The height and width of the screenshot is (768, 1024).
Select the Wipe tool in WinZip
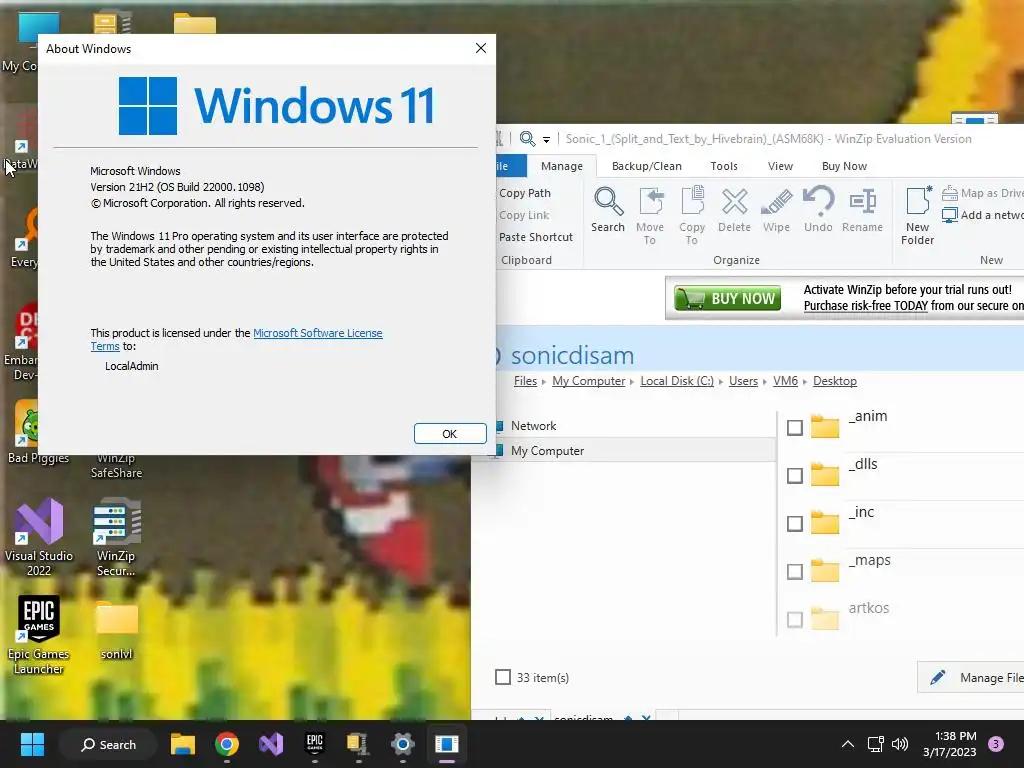point(776,209)
